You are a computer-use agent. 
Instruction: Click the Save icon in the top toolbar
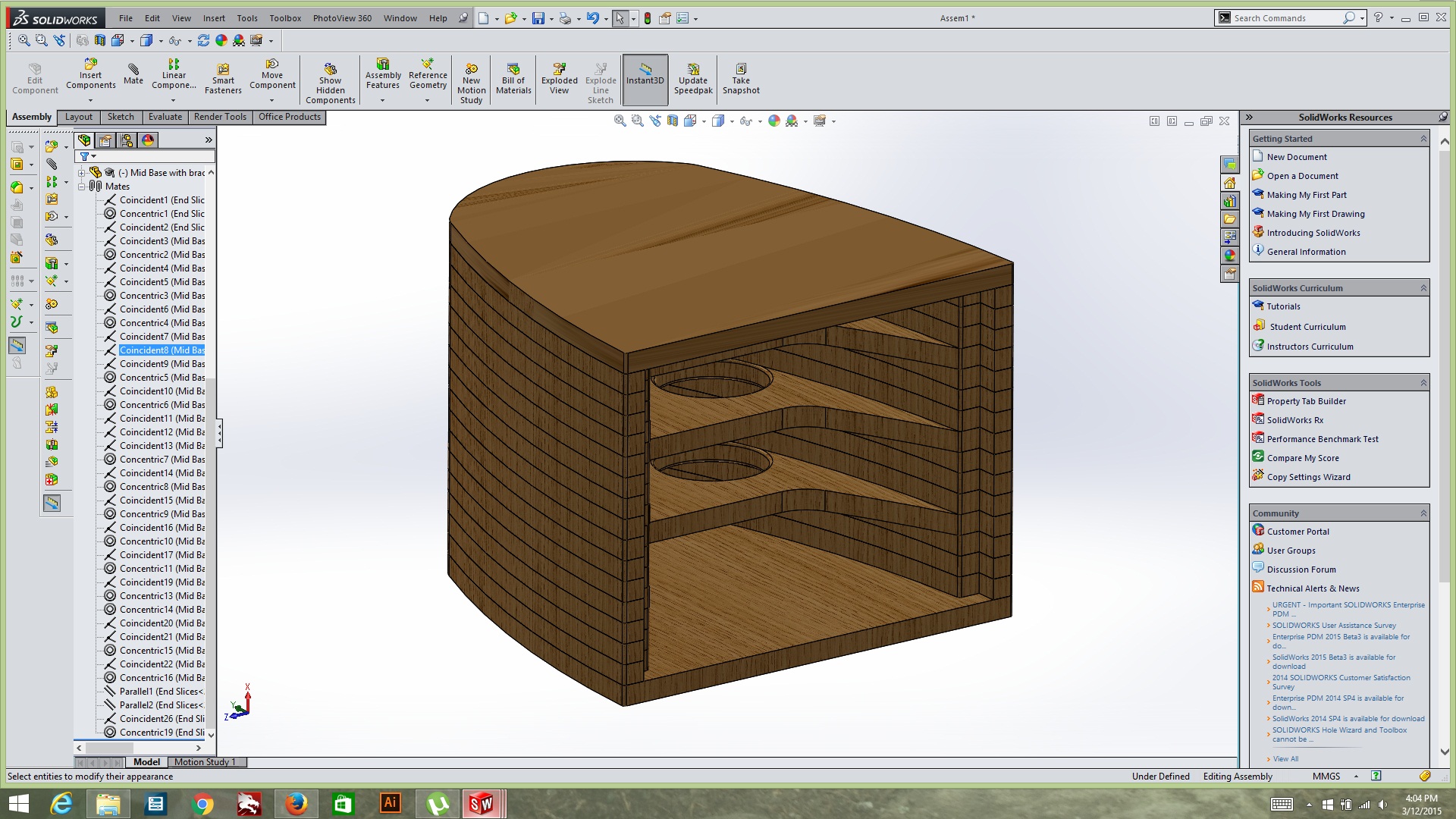click(x=538, y=18)
